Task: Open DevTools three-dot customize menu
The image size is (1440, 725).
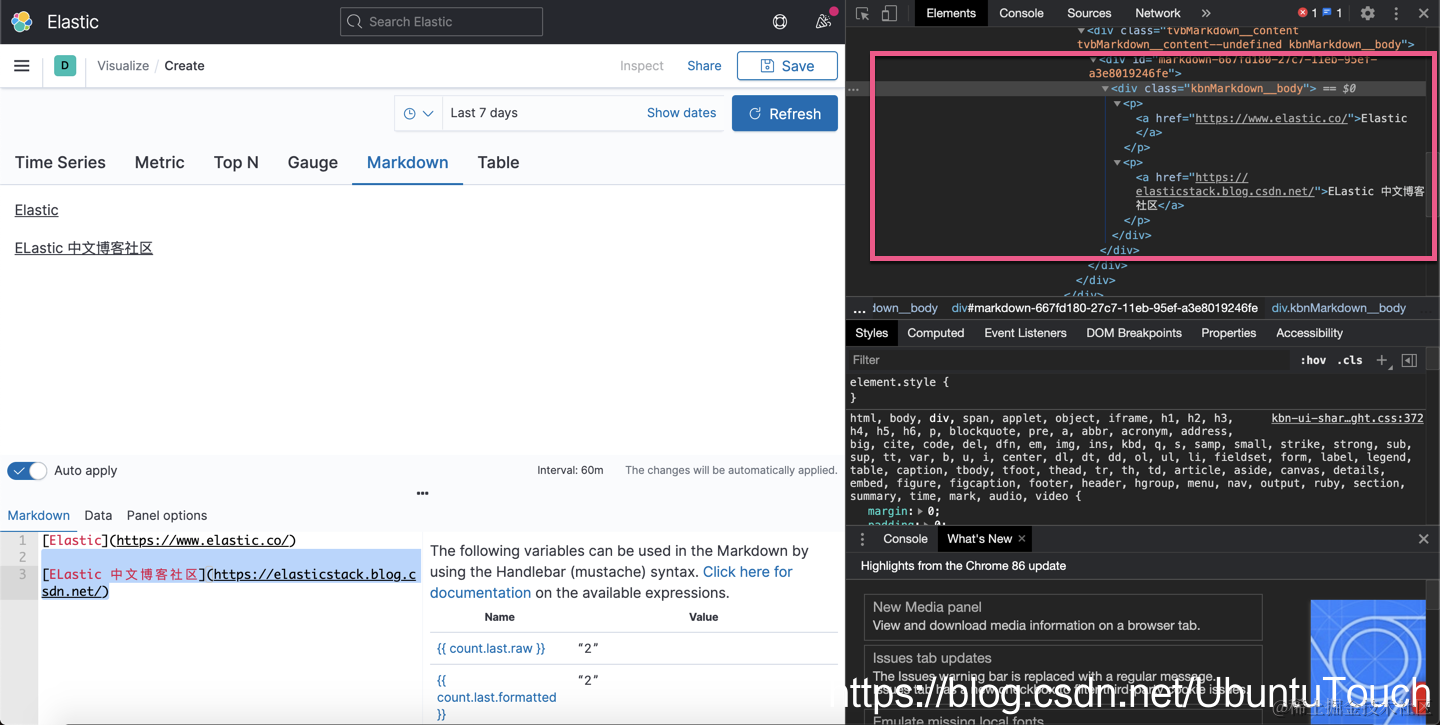Action: [1396, 13]
